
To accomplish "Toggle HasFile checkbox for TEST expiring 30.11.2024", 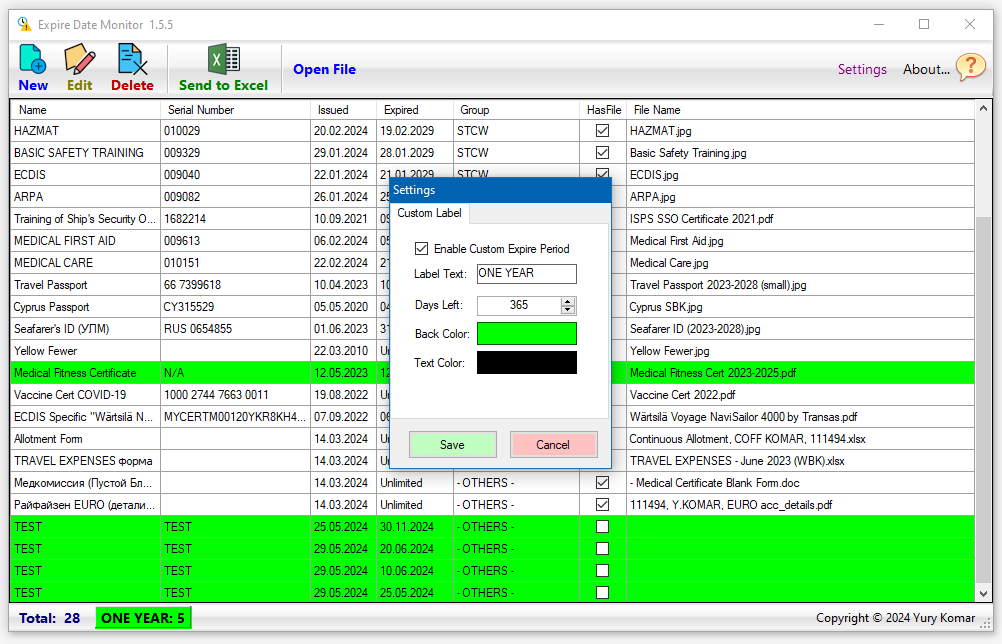I will pyautogui.click(x=602, y=526).
